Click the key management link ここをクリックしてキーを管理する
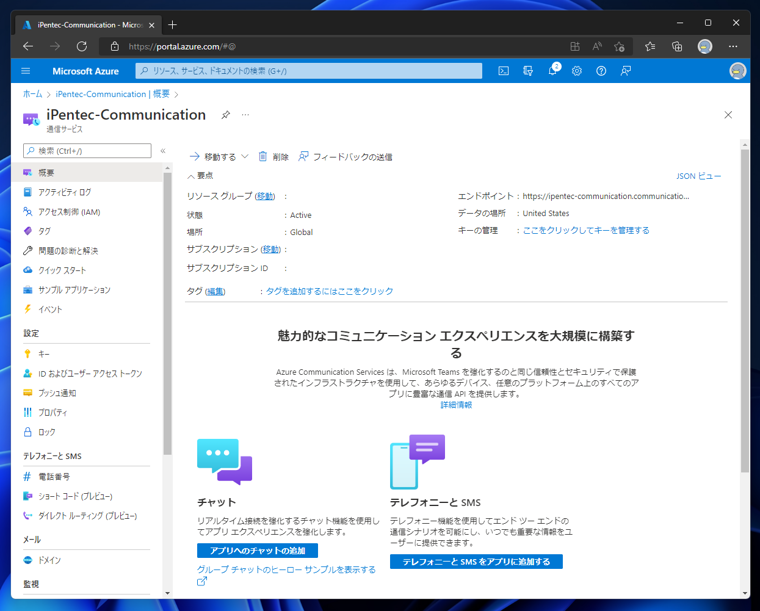The height and width of the screenshot is (611, 760). tap(586, 230)
